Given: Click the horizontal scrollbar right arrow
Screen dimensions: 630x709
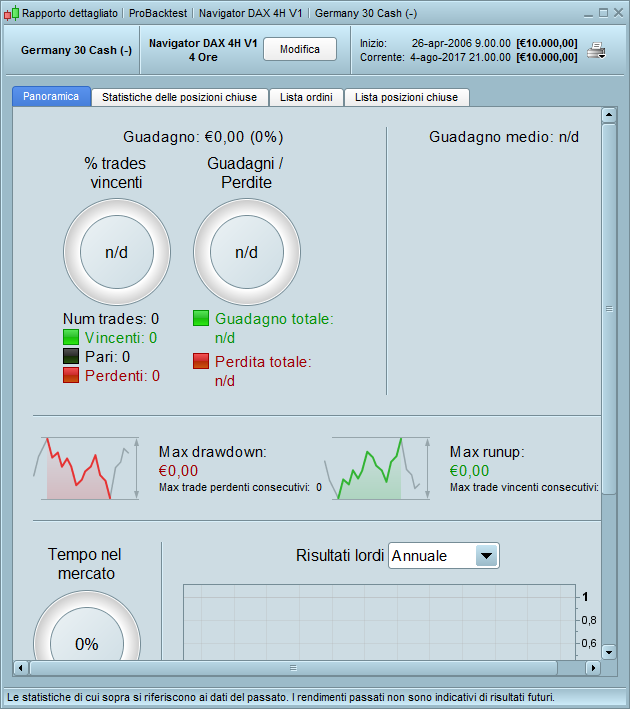Looking at the screenshot, I should point(593,667).
